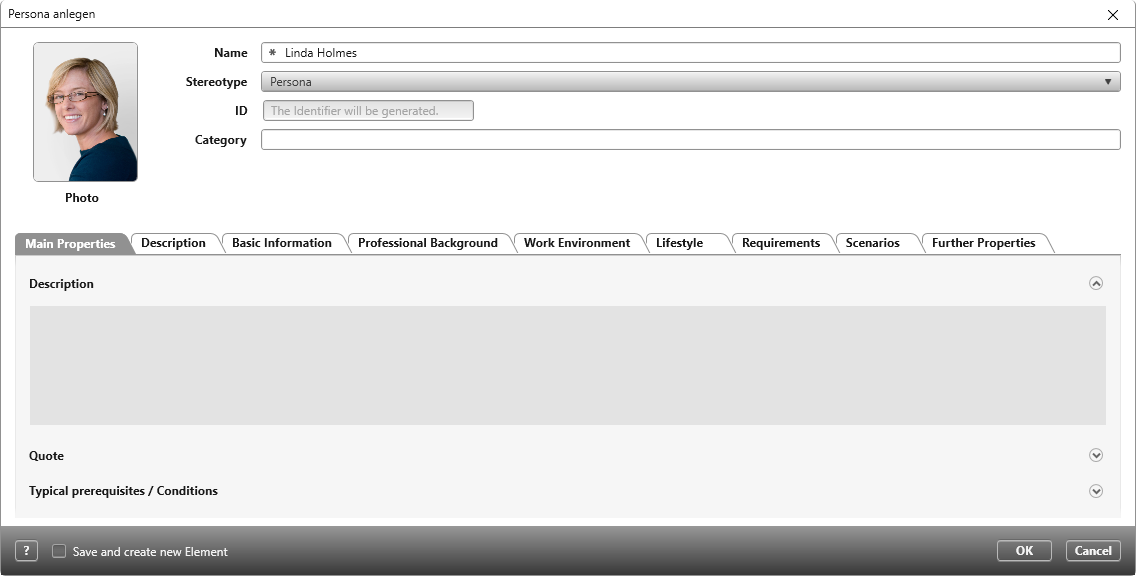
Task: Select the Professional Background tab
Action: coord(428,242)
